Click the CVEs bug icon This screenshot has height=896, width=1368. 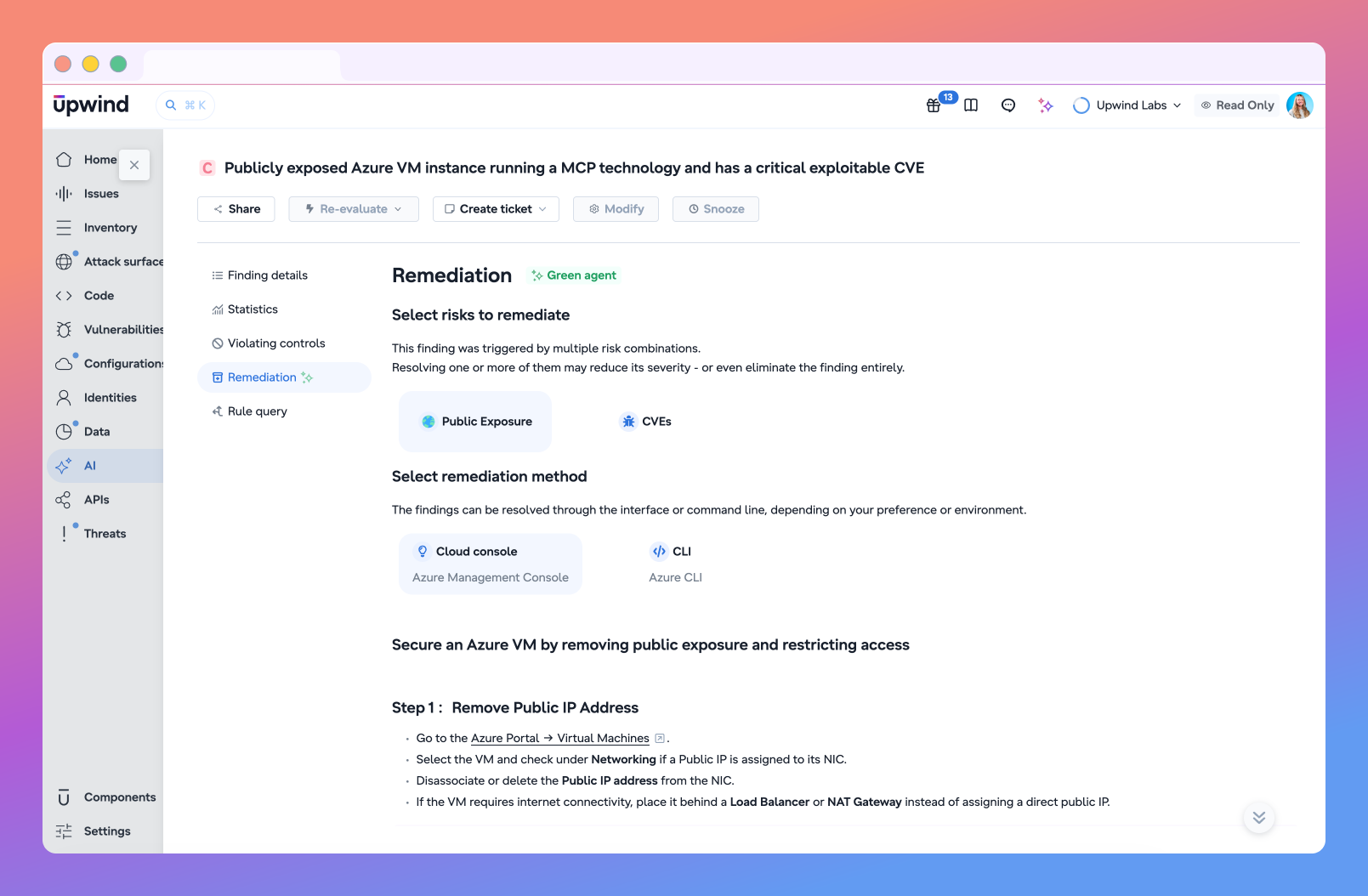coord(628,422)
